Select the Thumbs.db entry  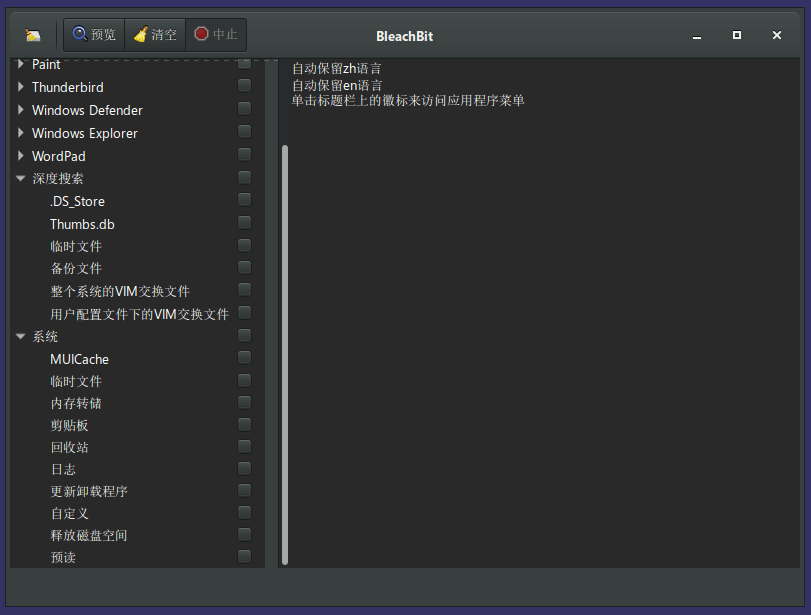(x=82, y=224)
